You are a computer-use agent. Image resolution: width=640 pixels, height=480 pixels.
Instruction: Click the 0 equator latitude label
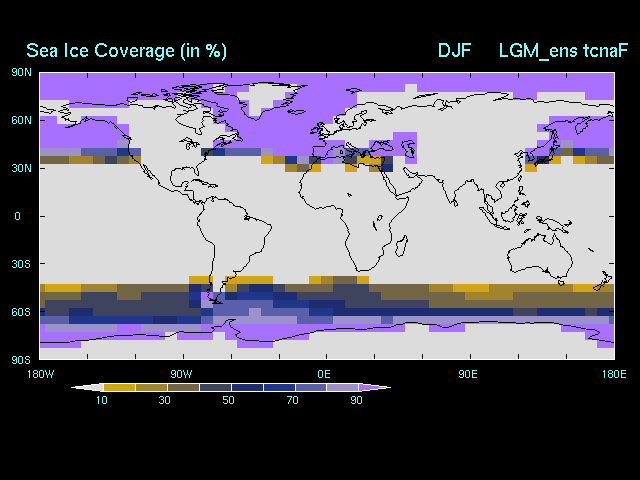pyautogui.click(x=17, y=216)
